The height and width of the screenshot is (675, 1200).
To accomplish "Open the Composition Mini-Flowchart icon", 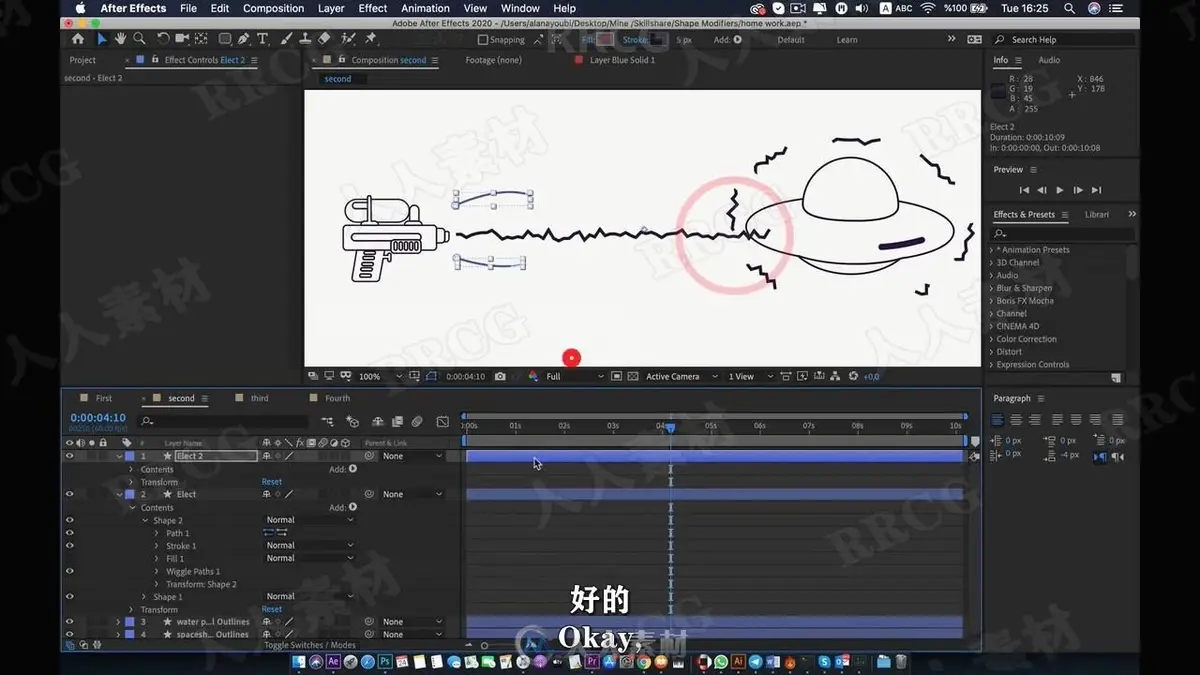I will pos(327,422).
